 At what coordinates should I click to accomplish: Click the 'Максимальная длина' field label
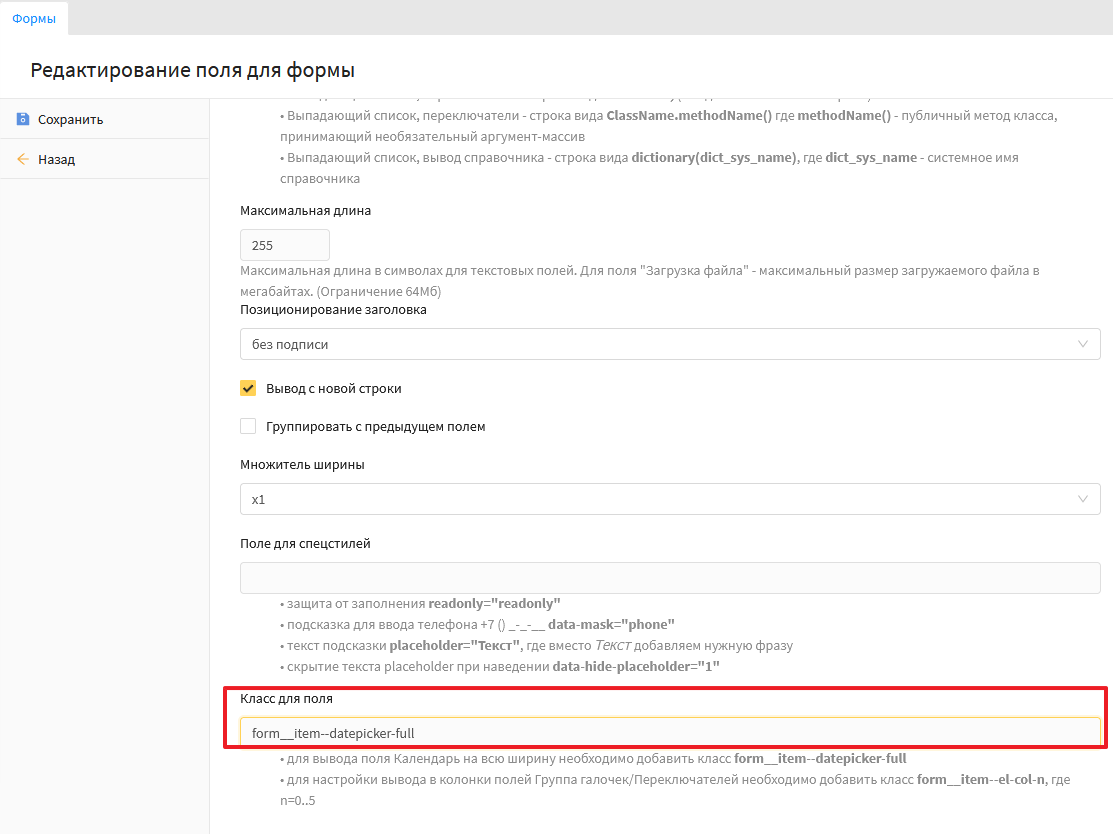[x=306, y=210]
